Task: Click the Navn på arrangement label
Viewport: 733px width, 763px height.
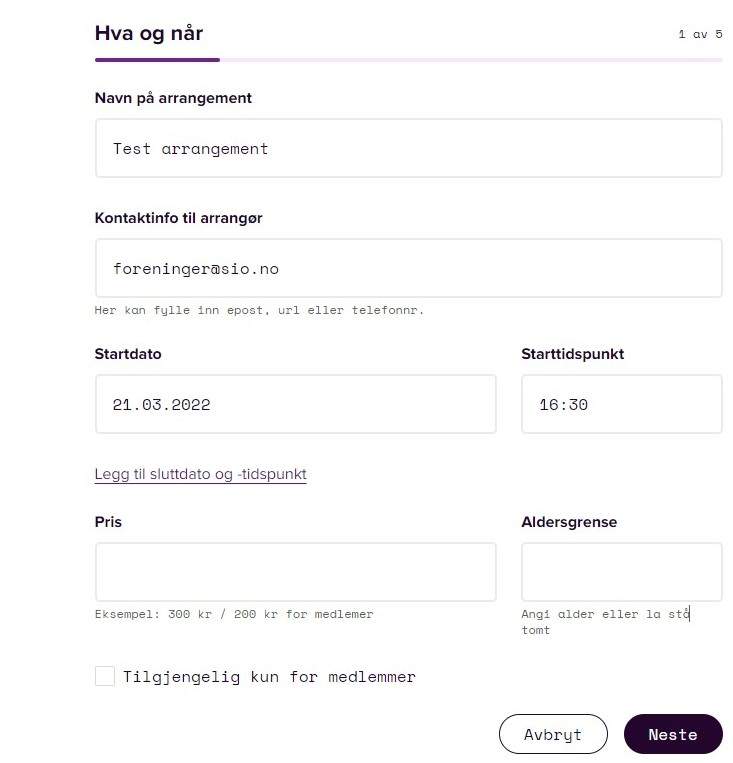Action: [173, 98]
